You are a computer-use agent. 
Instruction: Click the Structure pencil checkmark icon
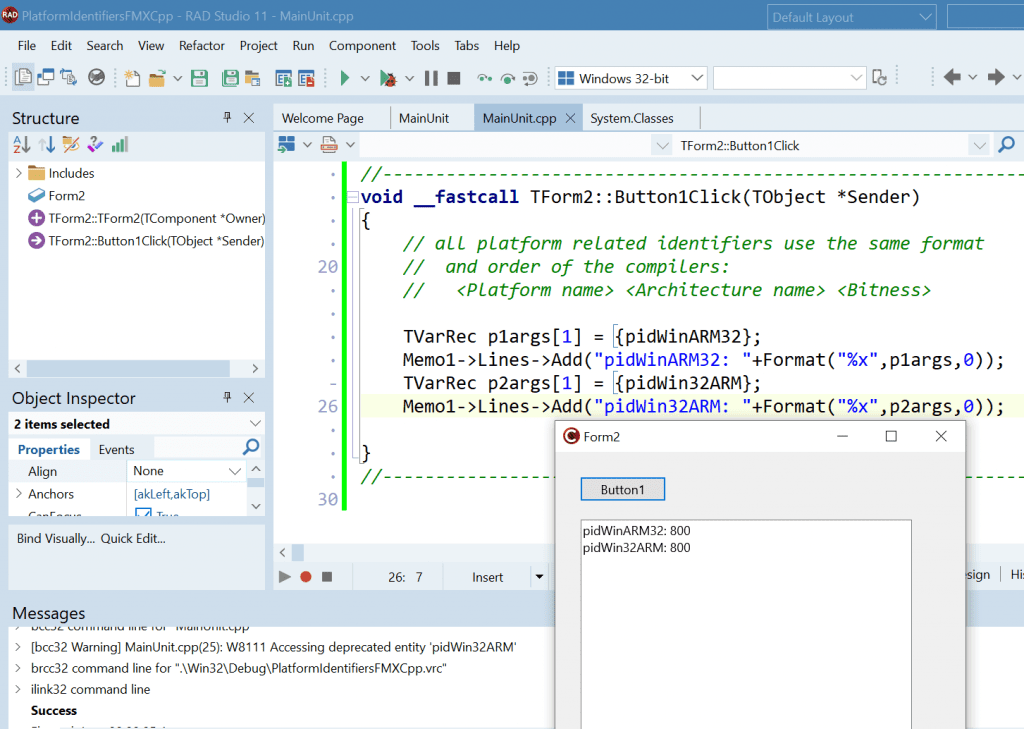(x=95, y=144)
